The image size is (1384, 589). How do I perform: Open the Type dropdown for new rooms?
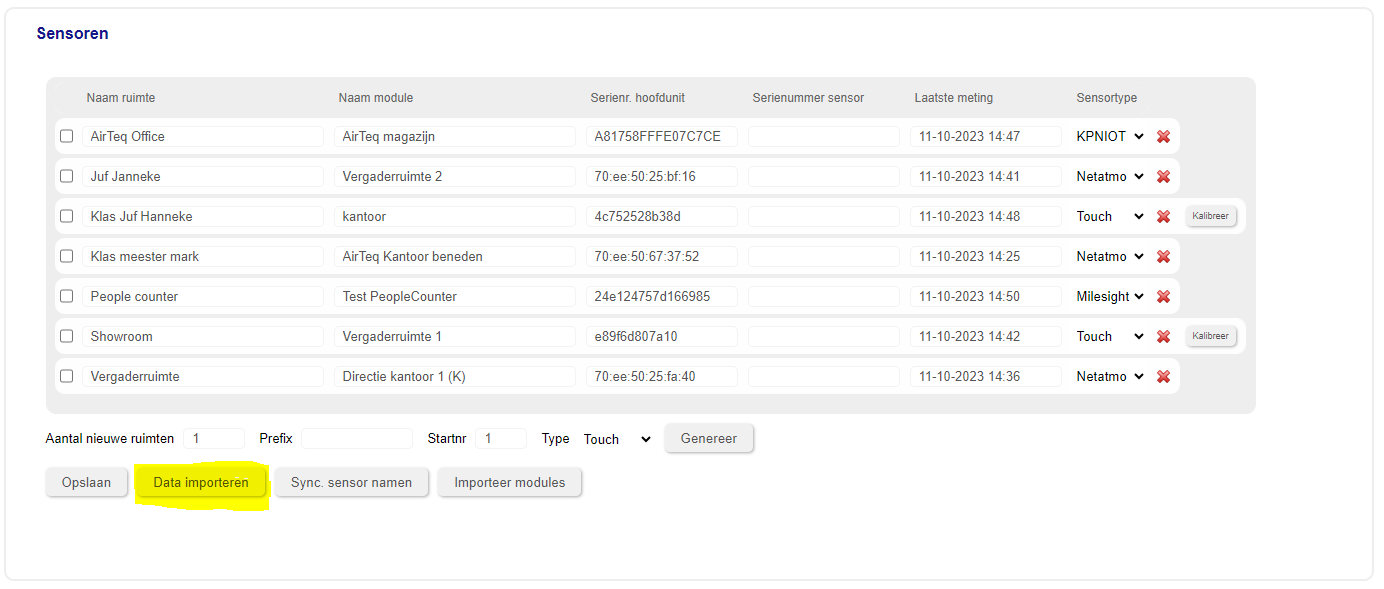[617, 439]
